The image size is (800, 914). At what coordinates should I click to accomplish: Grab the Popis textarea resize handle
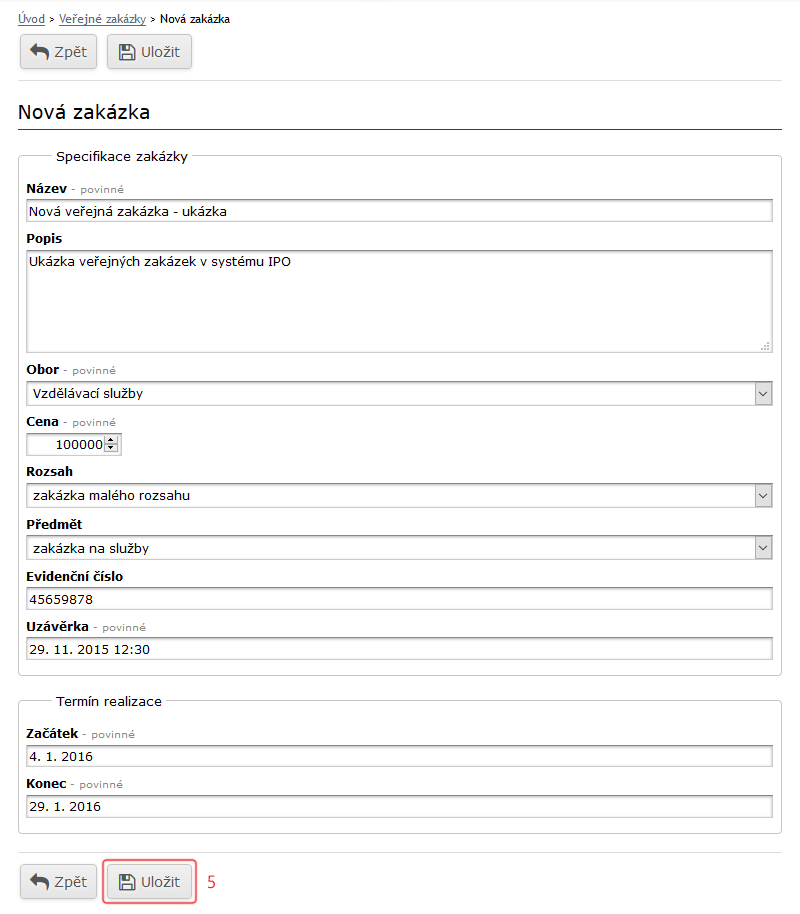pos(765,345)
